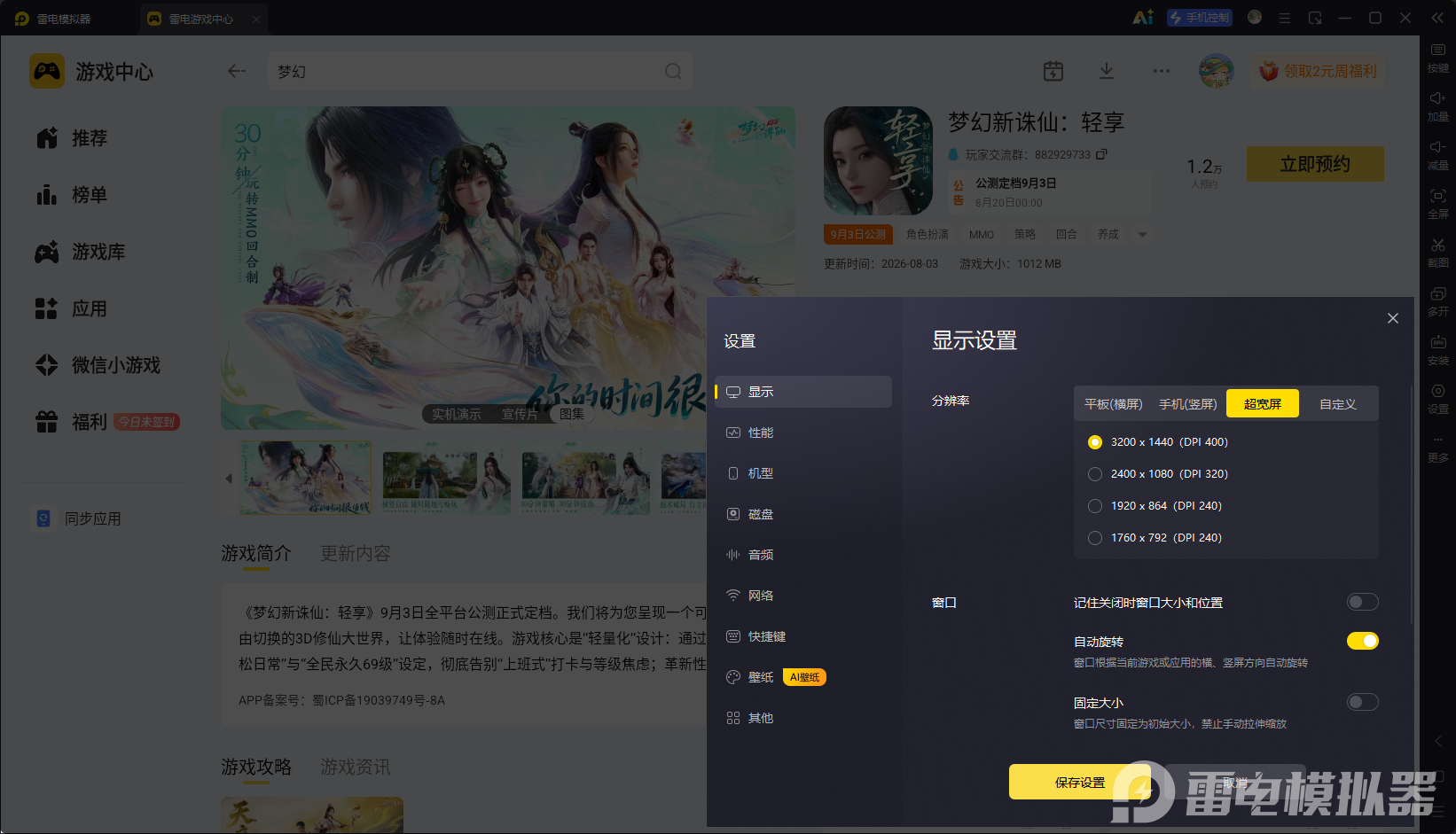
Task: Click the 立即预约 button
Action: (1315, 164)
